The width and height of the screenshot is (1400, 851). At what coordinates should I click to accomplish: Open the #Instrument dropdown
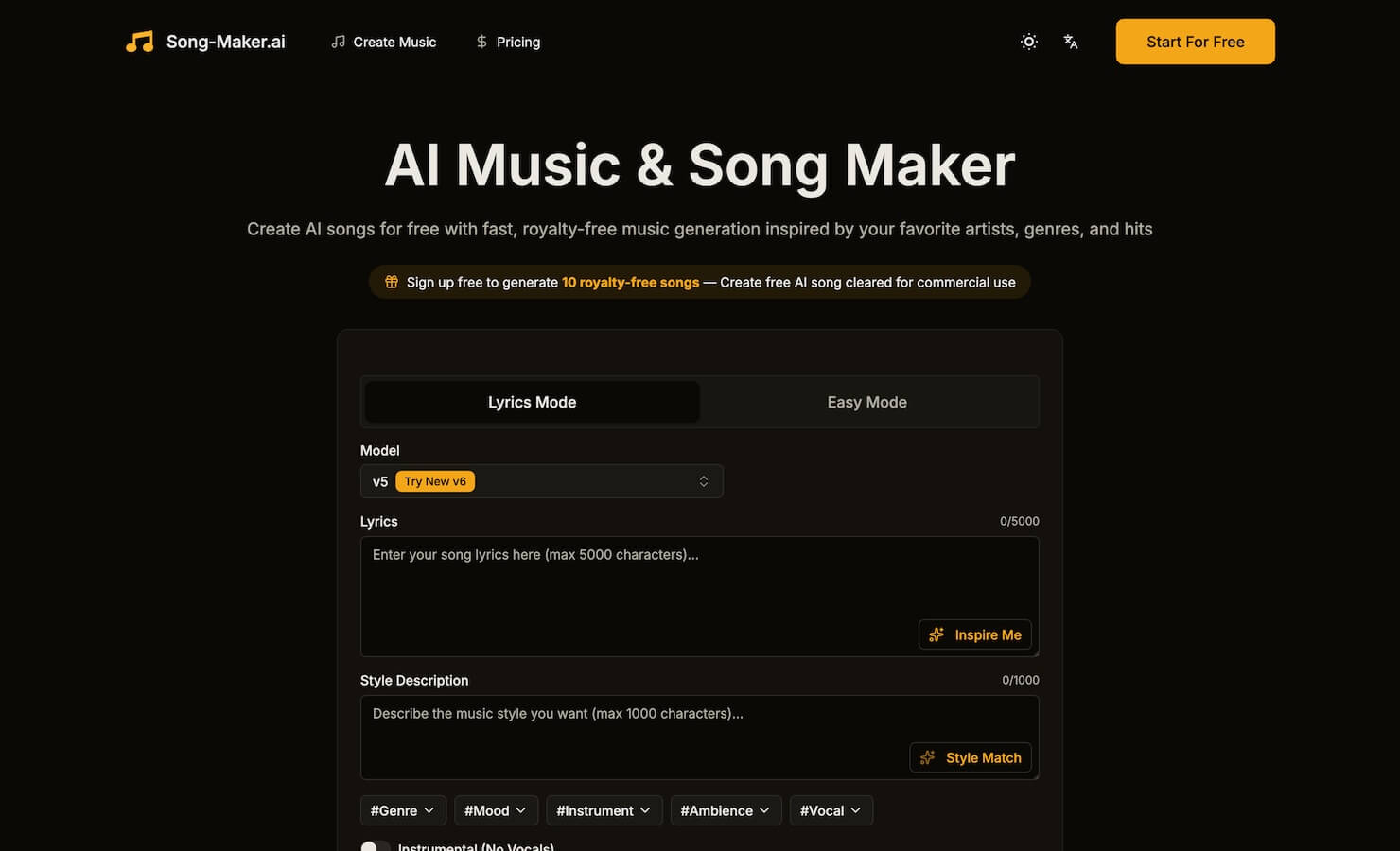pos(604,810)
